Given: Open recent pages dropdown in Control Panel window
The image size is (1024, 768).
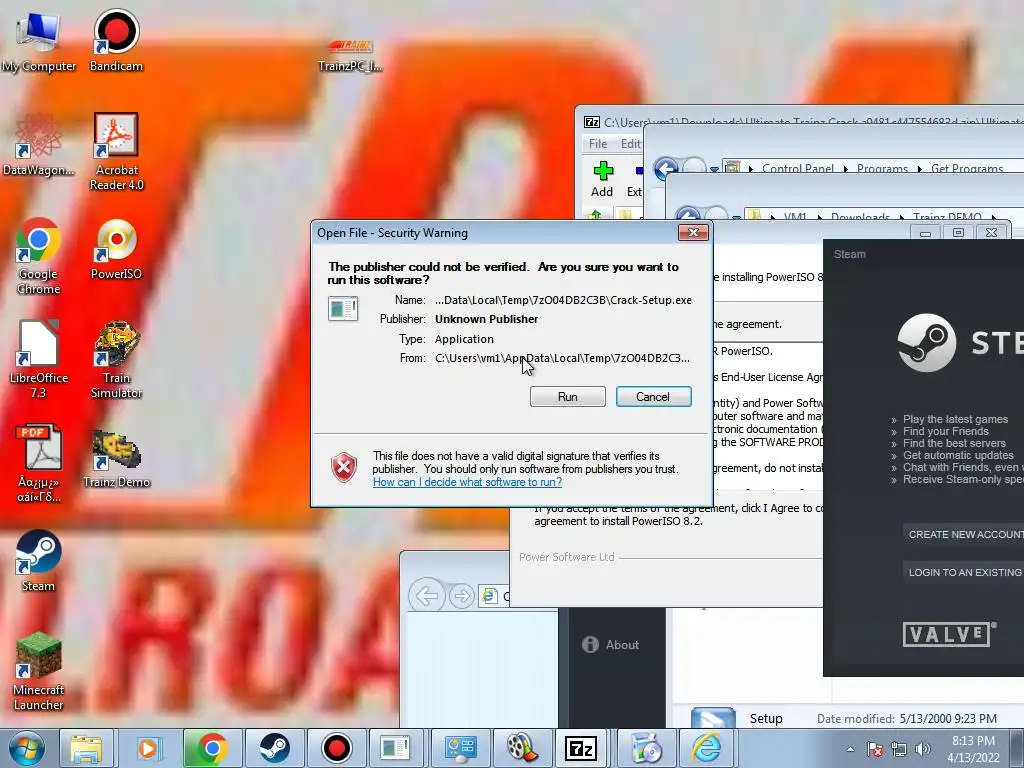Looking at the screenshot, I should click(714, 169).
